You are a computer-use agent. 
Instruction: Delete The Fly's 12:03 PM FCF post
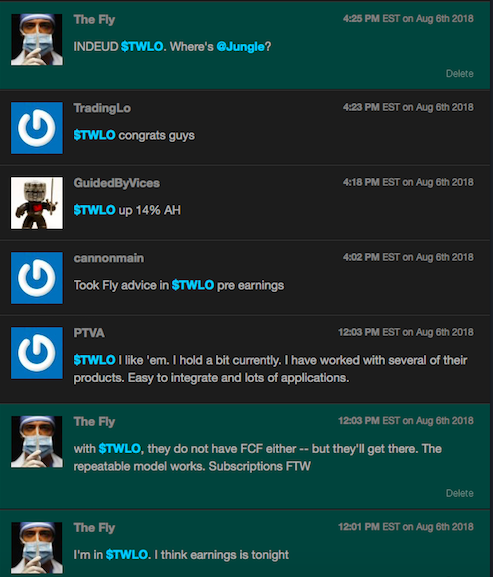tap(460, 493)
